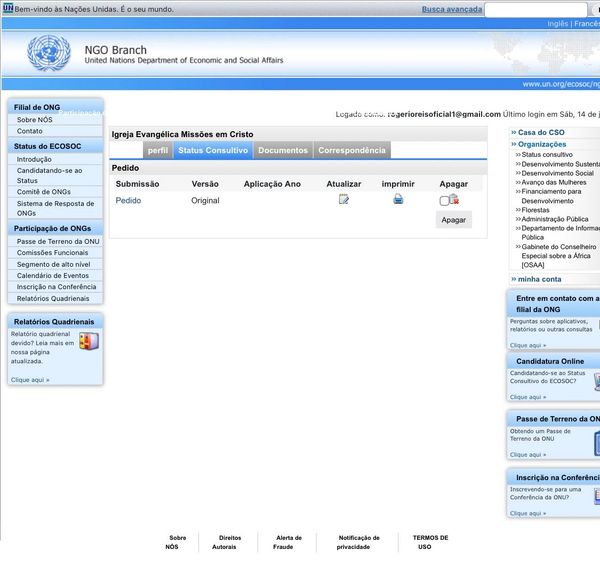Click the imprimir printer icon
The image size is (600, 566).
[398, 200]
